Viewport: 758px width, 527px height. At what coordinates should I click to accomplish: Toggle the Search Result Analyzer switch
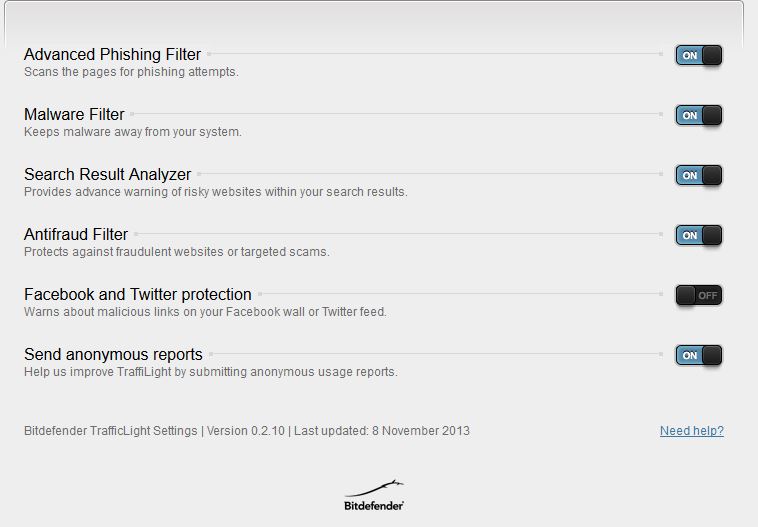point(699,175)
